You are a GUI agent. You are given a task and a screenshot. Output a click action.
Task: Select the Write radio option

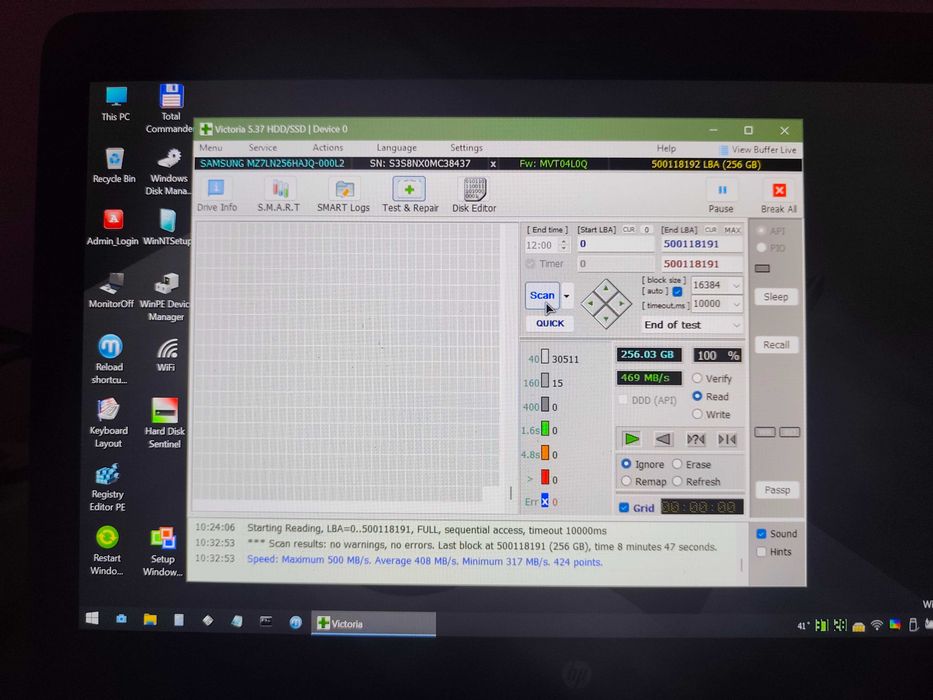pos(711,414)
